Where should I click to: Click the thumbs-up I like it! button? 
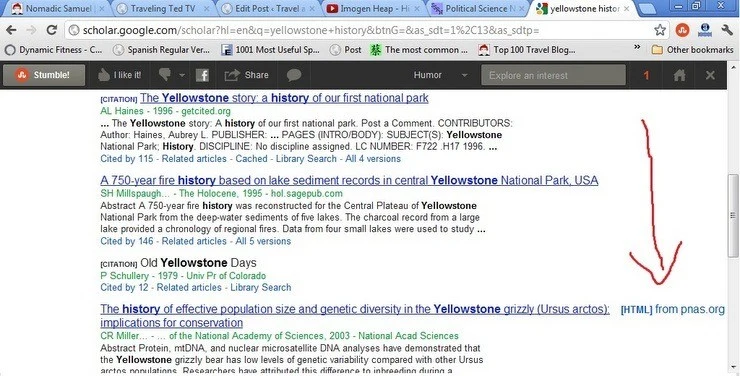[119, 75]
